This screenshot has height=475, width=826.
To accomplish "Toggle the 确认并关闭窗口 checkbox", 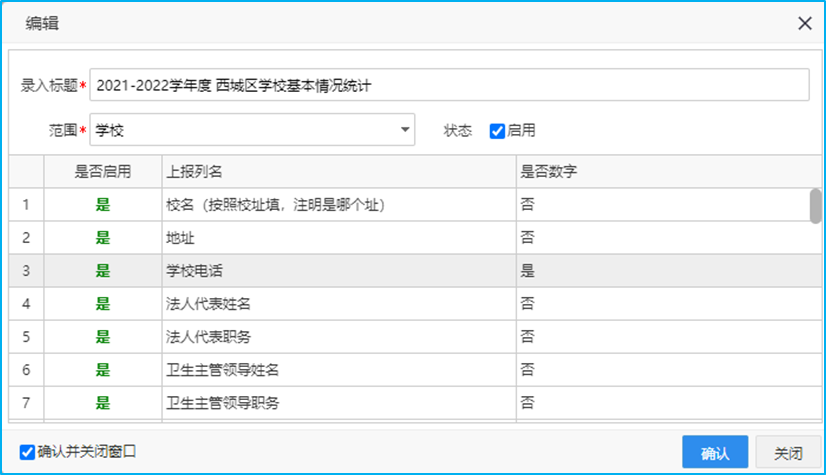I will [27, 452].
